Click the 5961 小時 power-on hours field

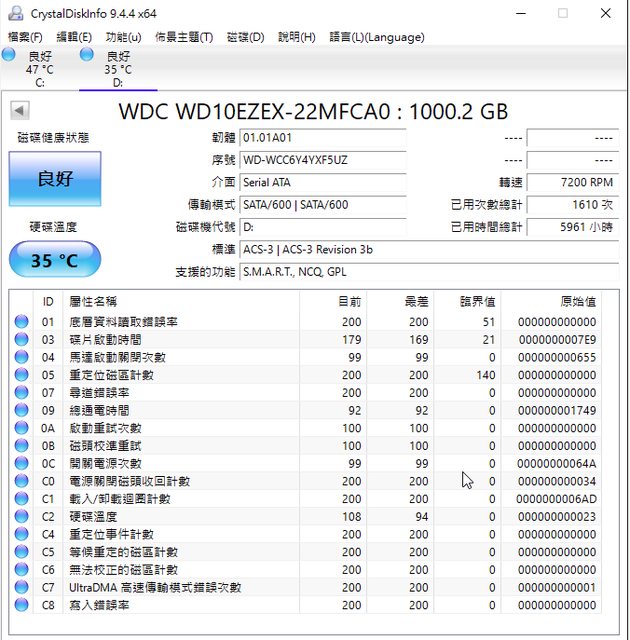tap(572, 227)
